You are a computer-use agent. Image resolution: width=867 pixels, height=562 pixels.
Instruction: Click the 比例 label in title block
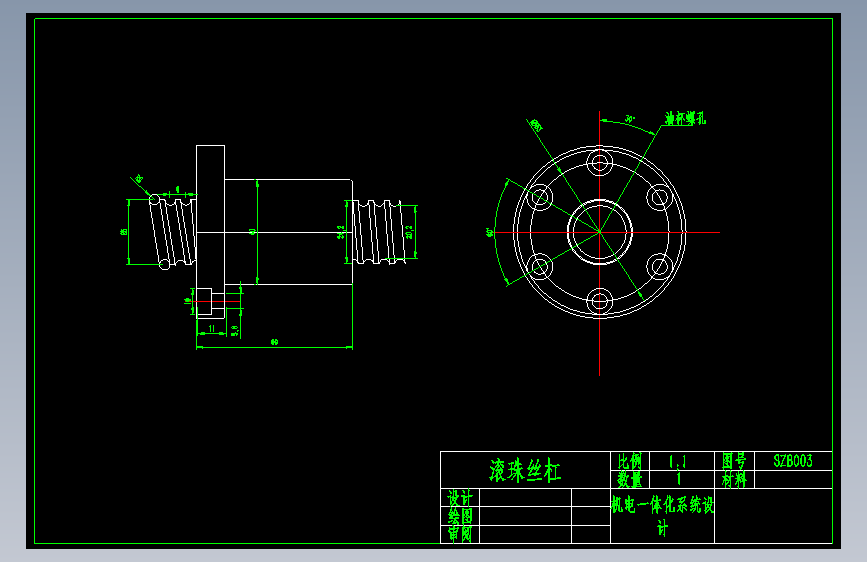coord(630,461)
